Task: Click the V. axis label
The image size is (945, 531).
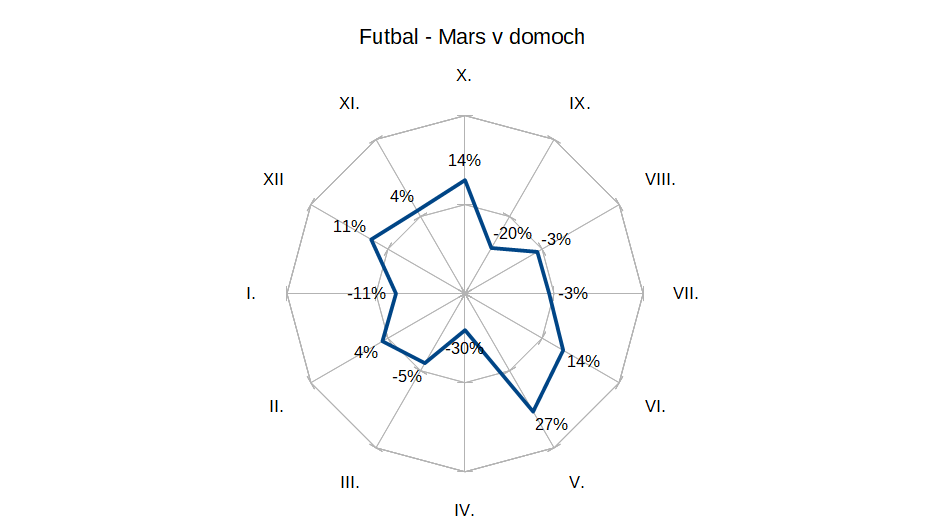Action: [x=576, y=482]
